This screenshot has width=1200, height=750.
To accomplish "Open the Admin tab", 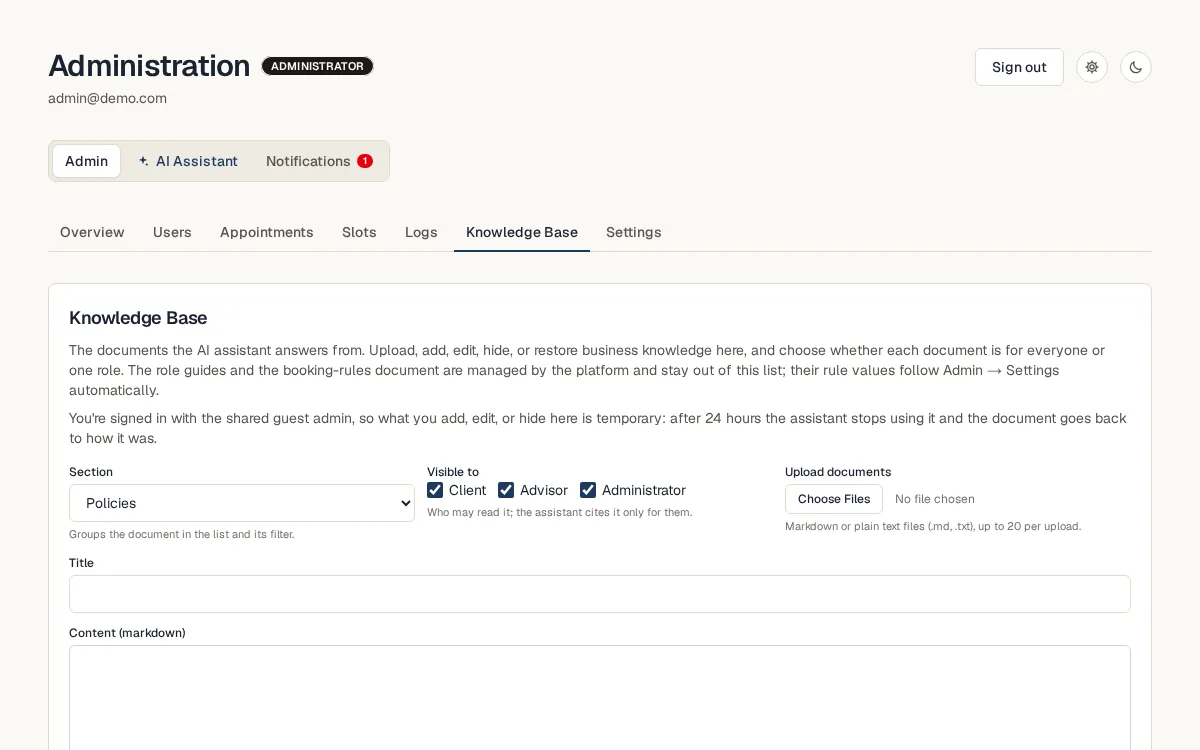I will (x=87, y=161).
